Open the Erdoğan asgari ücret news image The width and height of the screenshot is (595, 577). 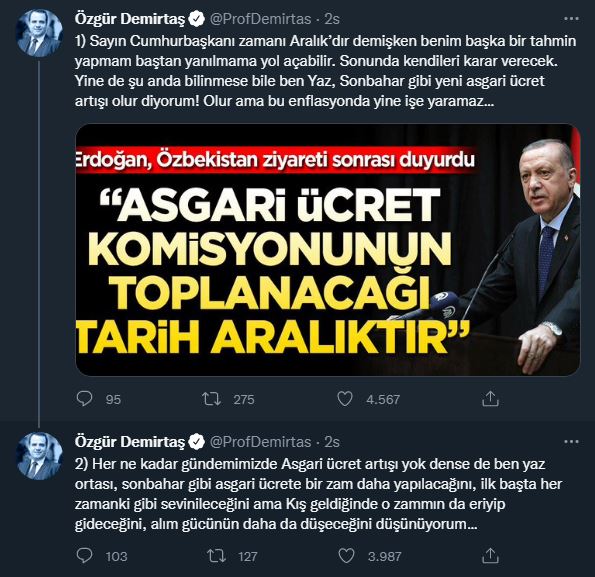[328, 250]
